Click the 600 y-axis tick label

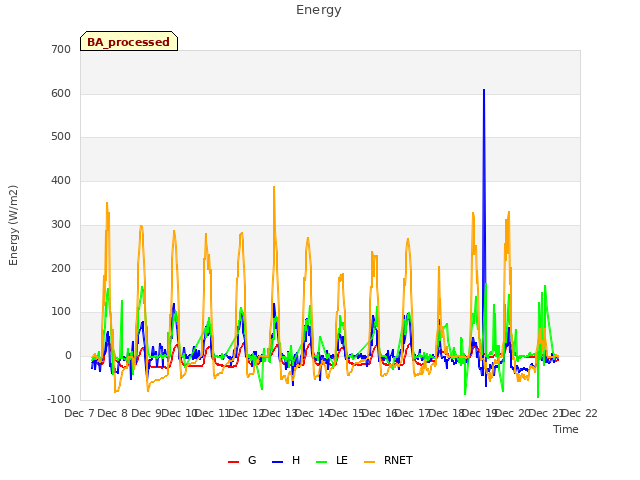pos(61,93)
